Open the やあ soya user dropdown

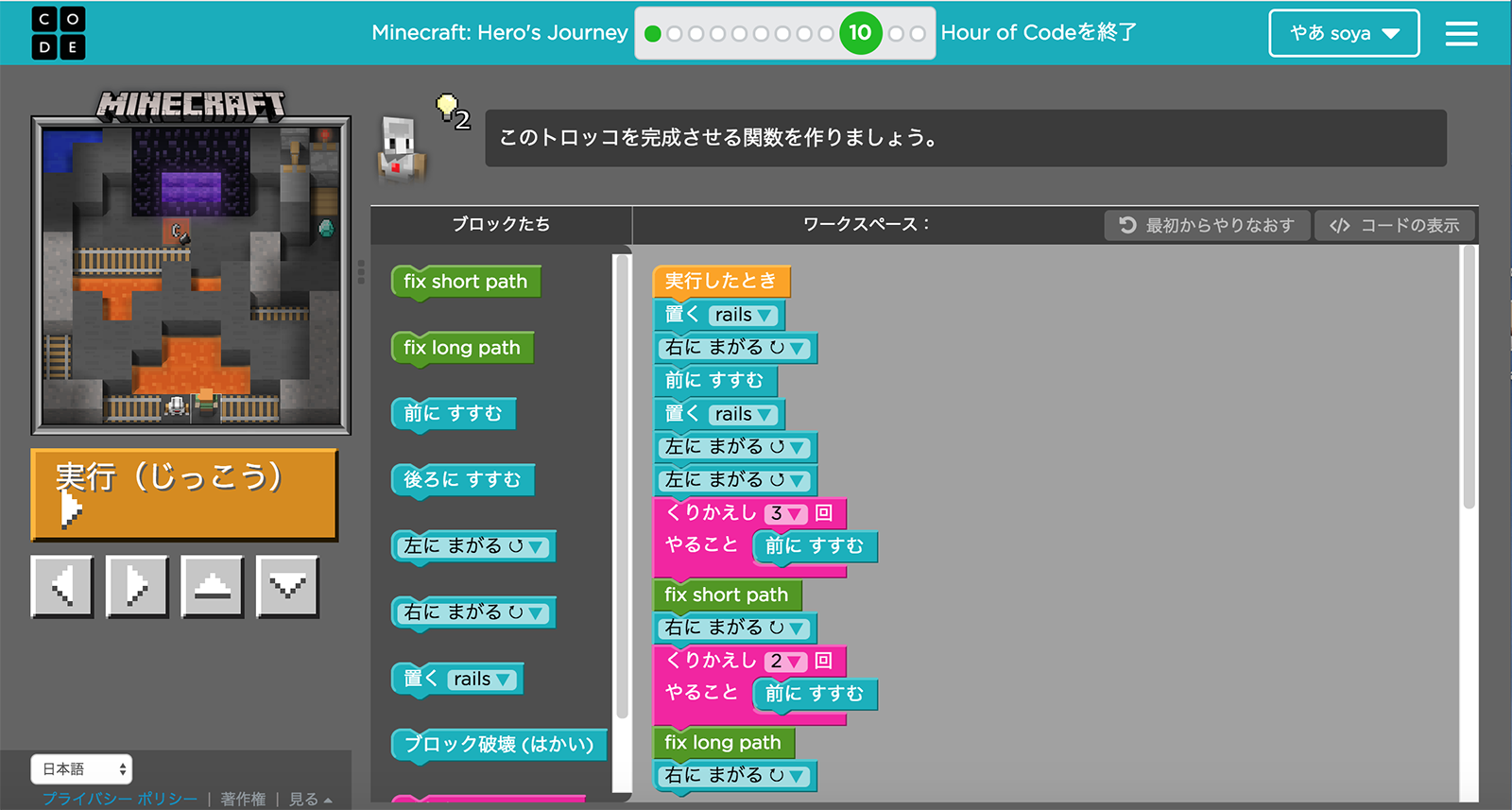(1344, 33)
